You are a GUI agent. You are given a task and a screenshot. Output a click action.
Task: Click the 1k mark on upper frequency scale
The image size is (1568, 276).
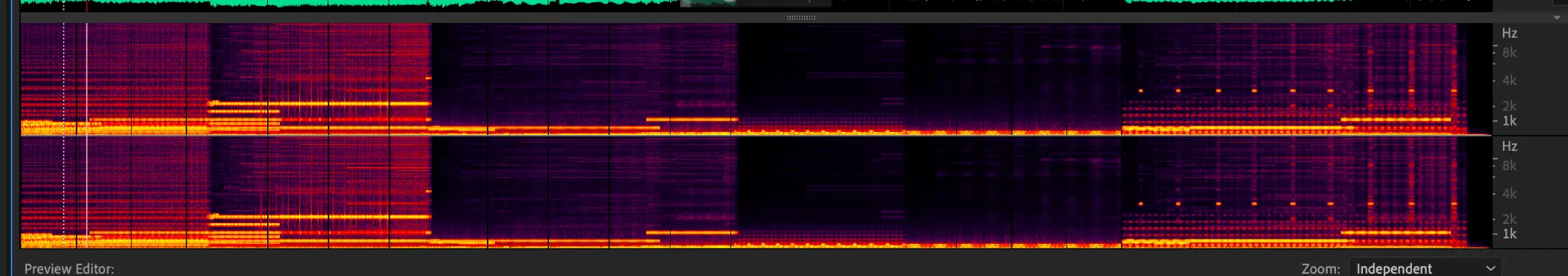pos(1509,121)
